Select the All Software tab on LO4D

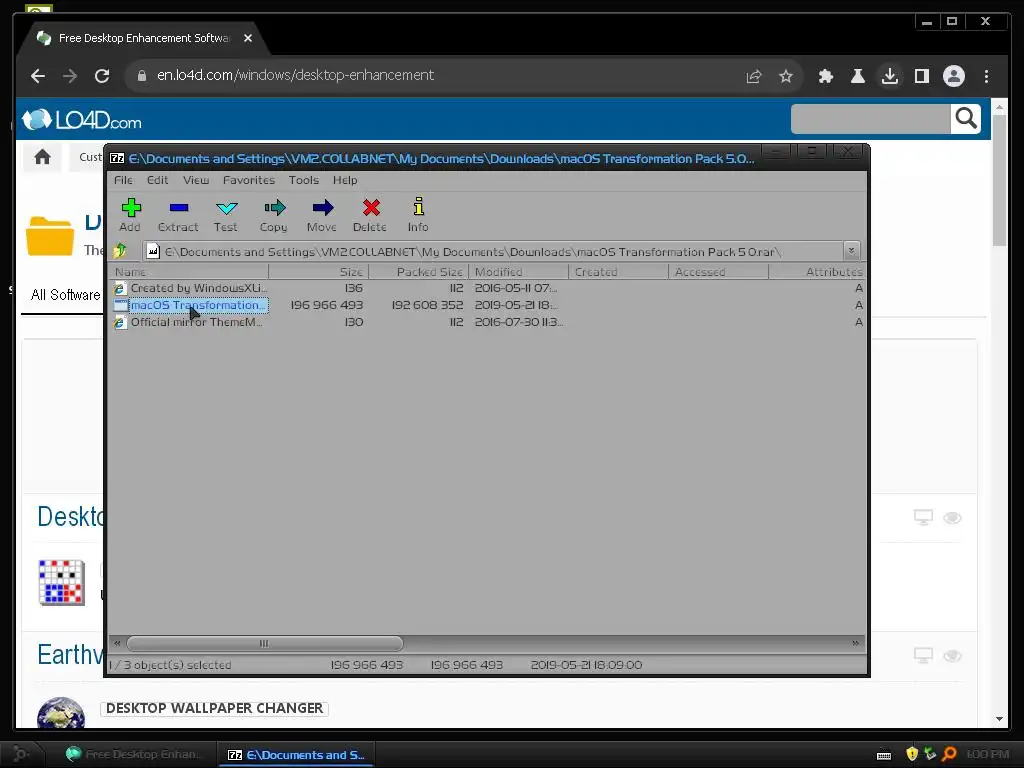click(x=65, y=295)
